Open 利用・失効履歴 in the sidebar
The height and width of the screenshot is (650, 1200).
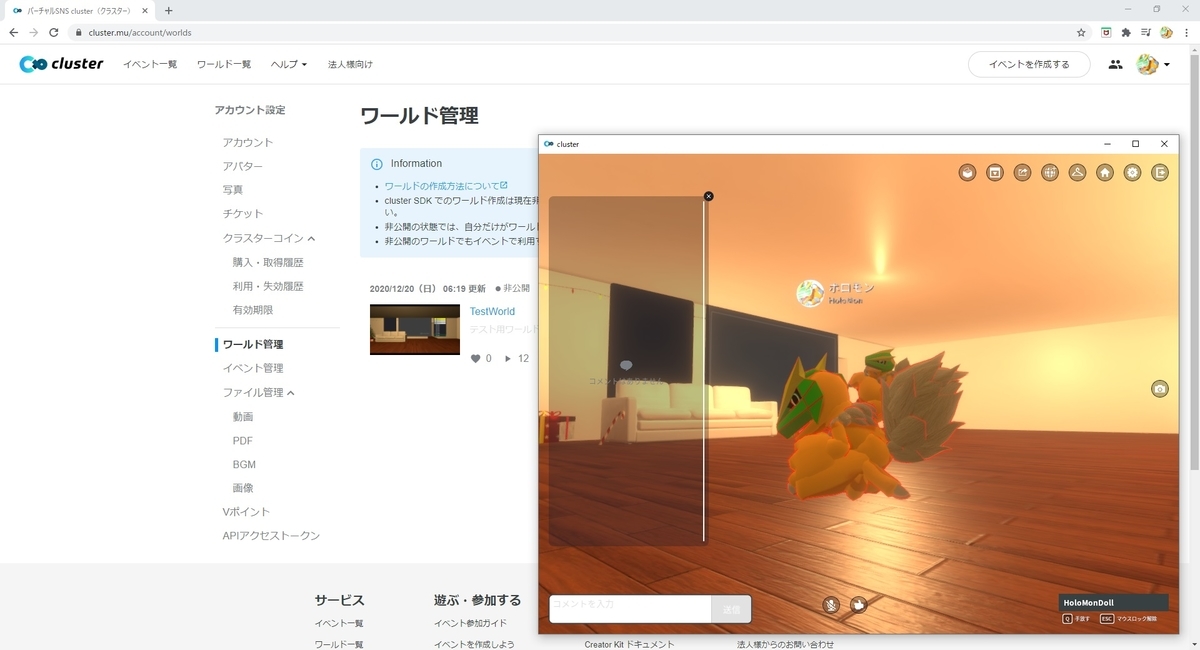point(268,286)
